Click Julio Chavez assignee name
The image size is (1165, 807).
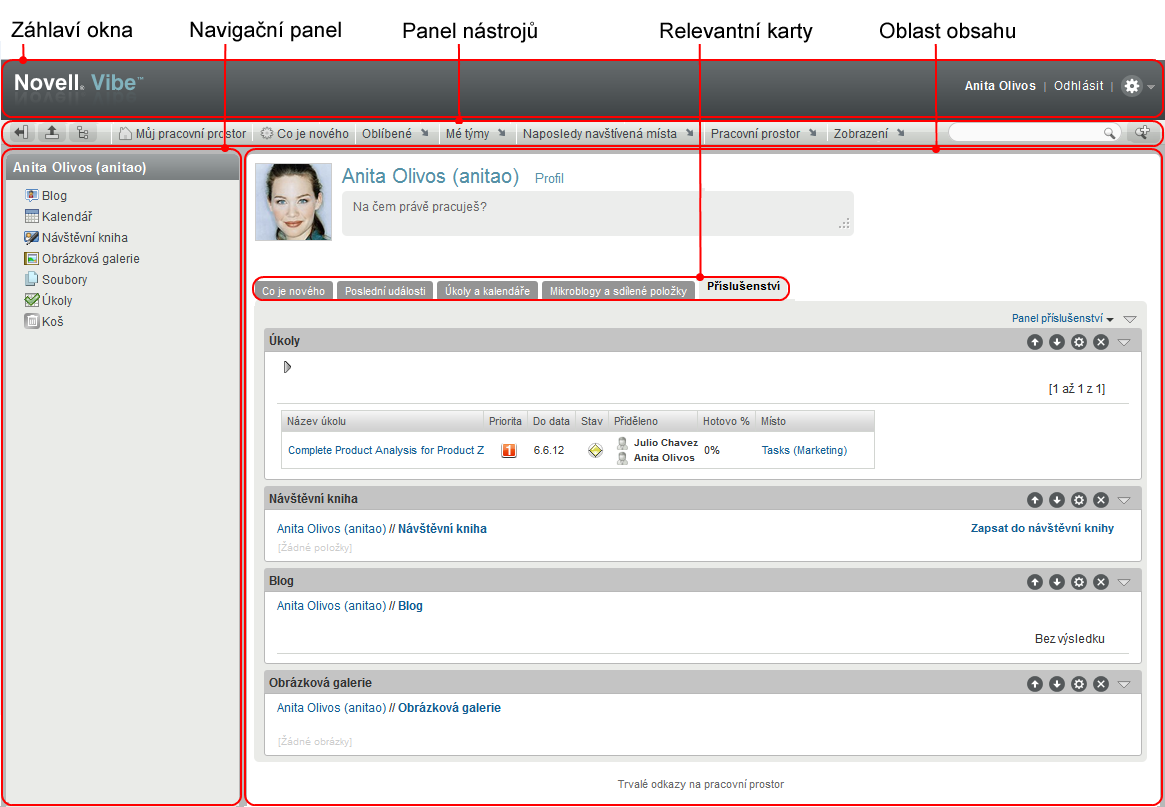(666, 443)
